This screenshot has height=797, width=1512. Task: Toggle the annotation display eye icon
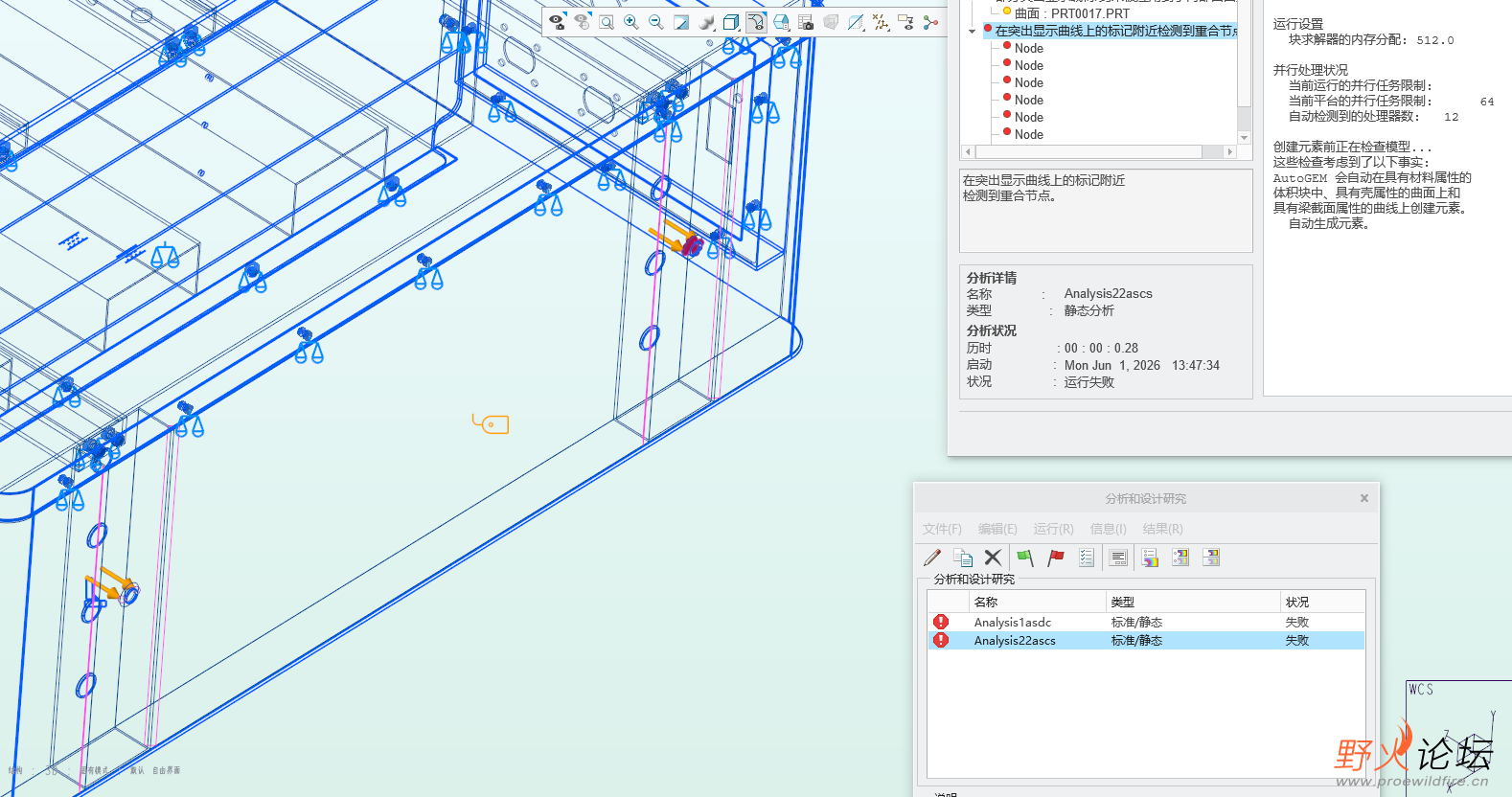(905, 22)
